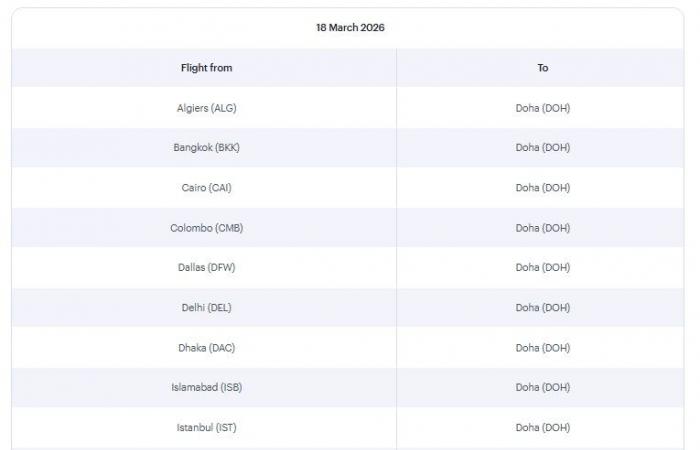Select the Delhi (DEL) origin cell
The image size is (700, 450).
tap(206, 308)
